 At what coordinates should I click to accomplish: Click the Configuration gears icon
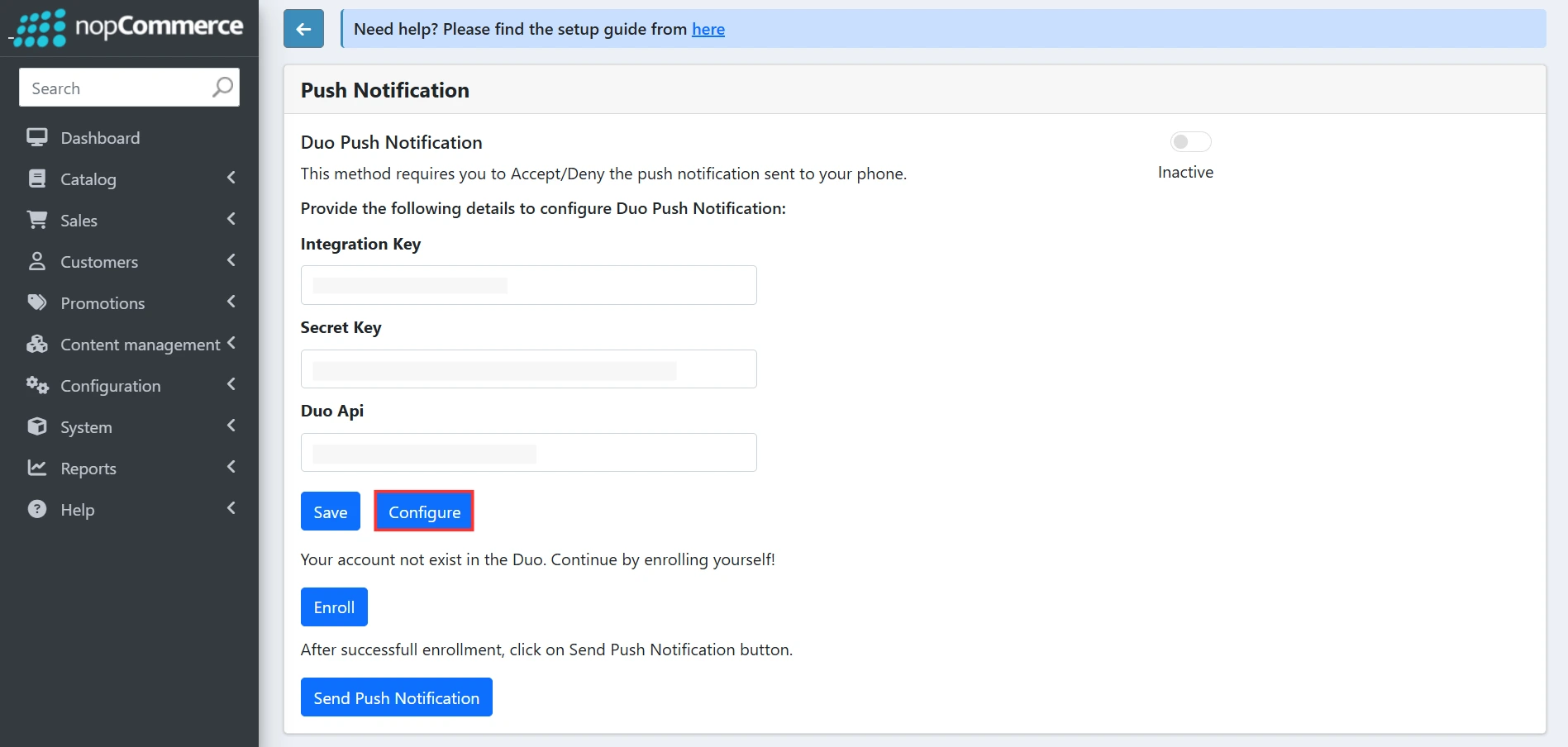36,385
